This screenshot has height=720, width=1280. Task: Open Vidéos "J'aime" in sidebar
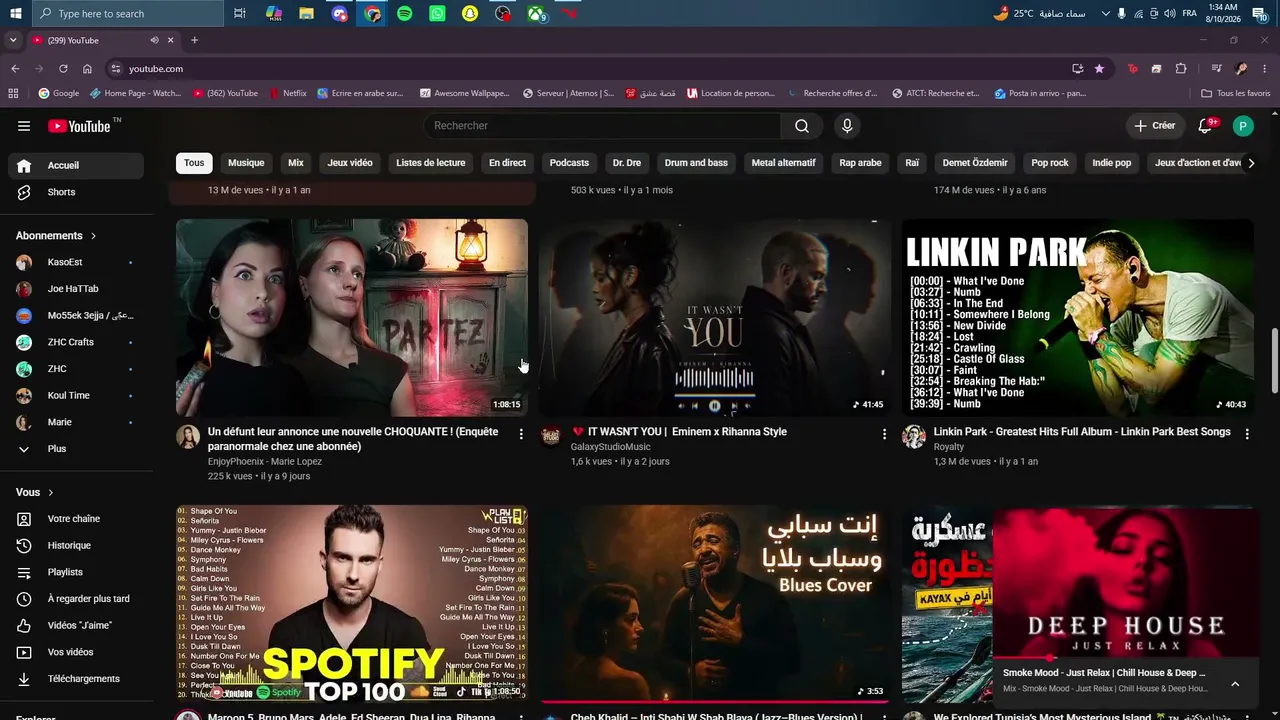(76, 625)
